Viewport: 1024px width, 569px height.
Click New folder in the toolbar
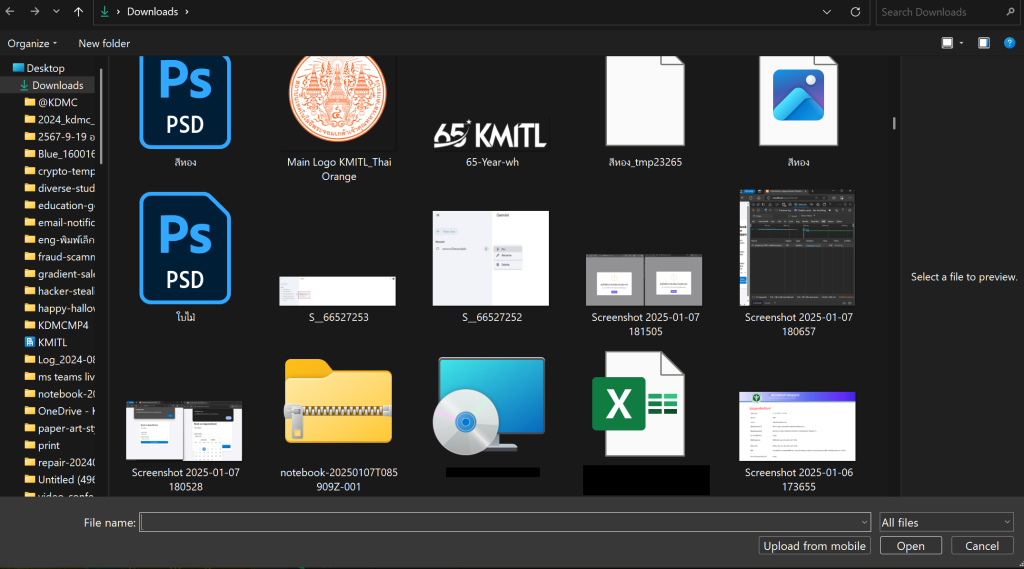(x=104, y=43)
